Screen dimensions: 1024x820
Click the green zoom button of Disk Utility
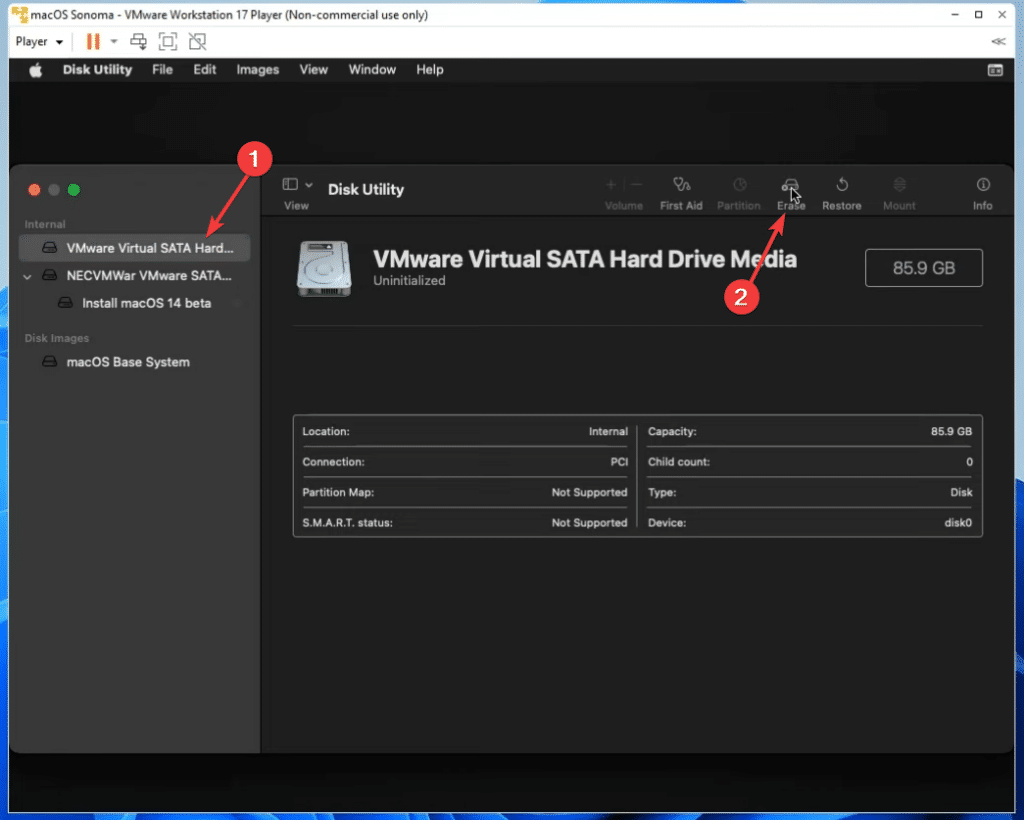point(74,190)
